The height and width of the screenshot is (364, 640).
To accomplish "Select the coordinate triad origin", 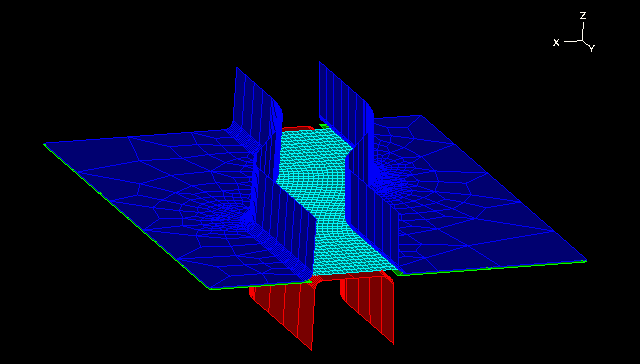I will 582,41.
